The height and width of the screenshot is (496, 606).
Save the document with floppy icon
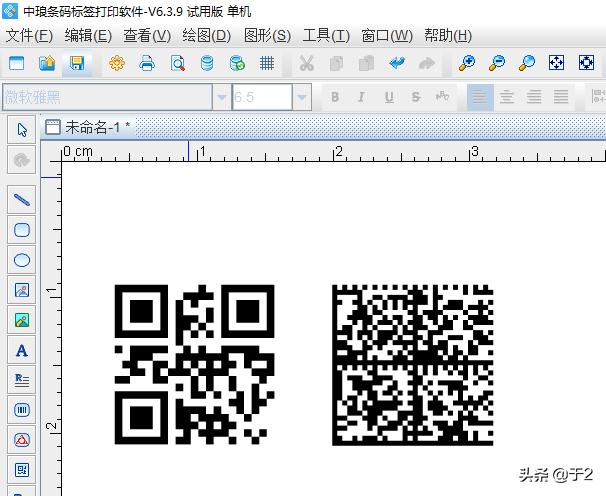tap(77, 63)
